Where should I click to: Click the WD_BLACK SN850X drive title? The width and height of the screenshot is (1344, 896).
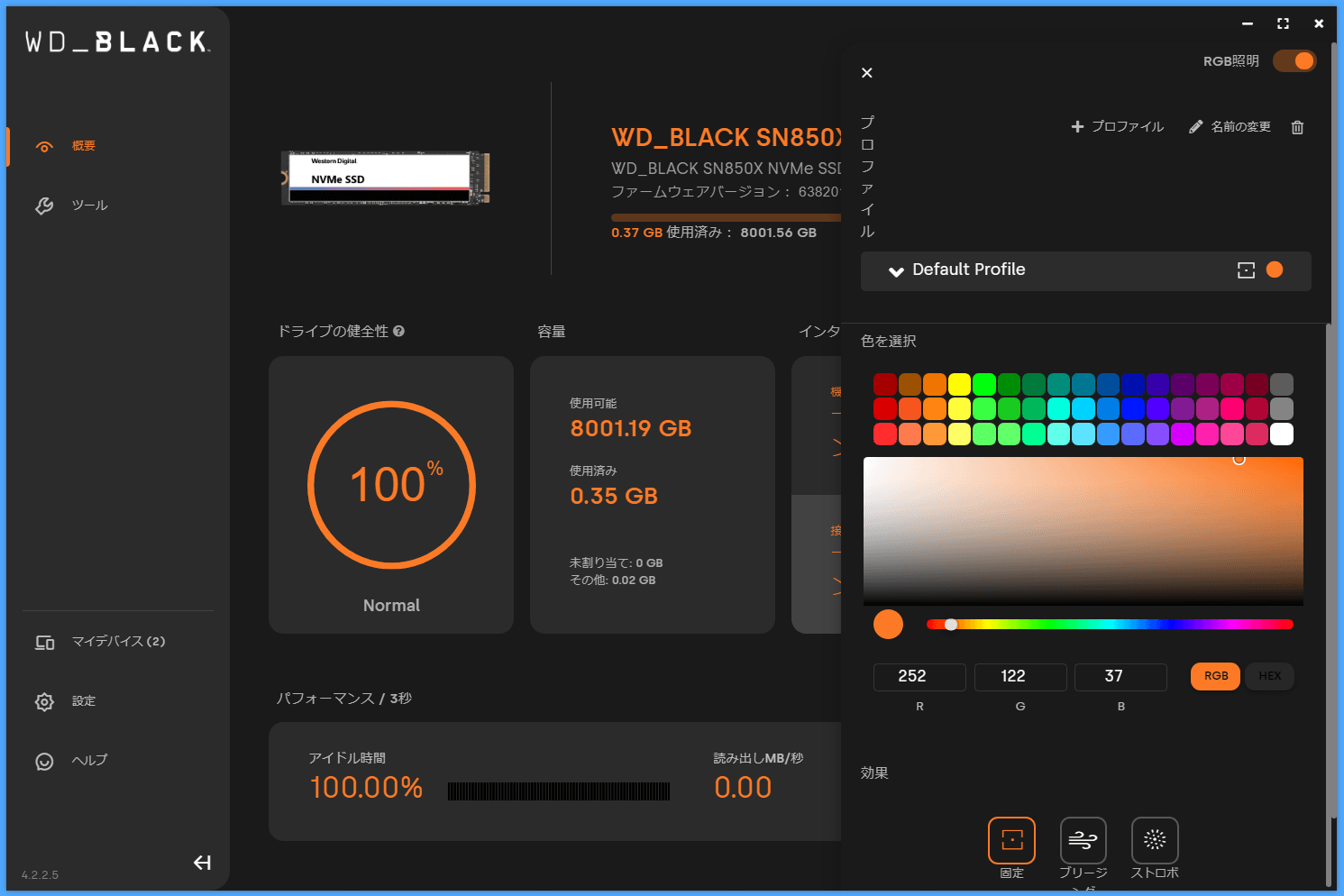tap(727, 137)
